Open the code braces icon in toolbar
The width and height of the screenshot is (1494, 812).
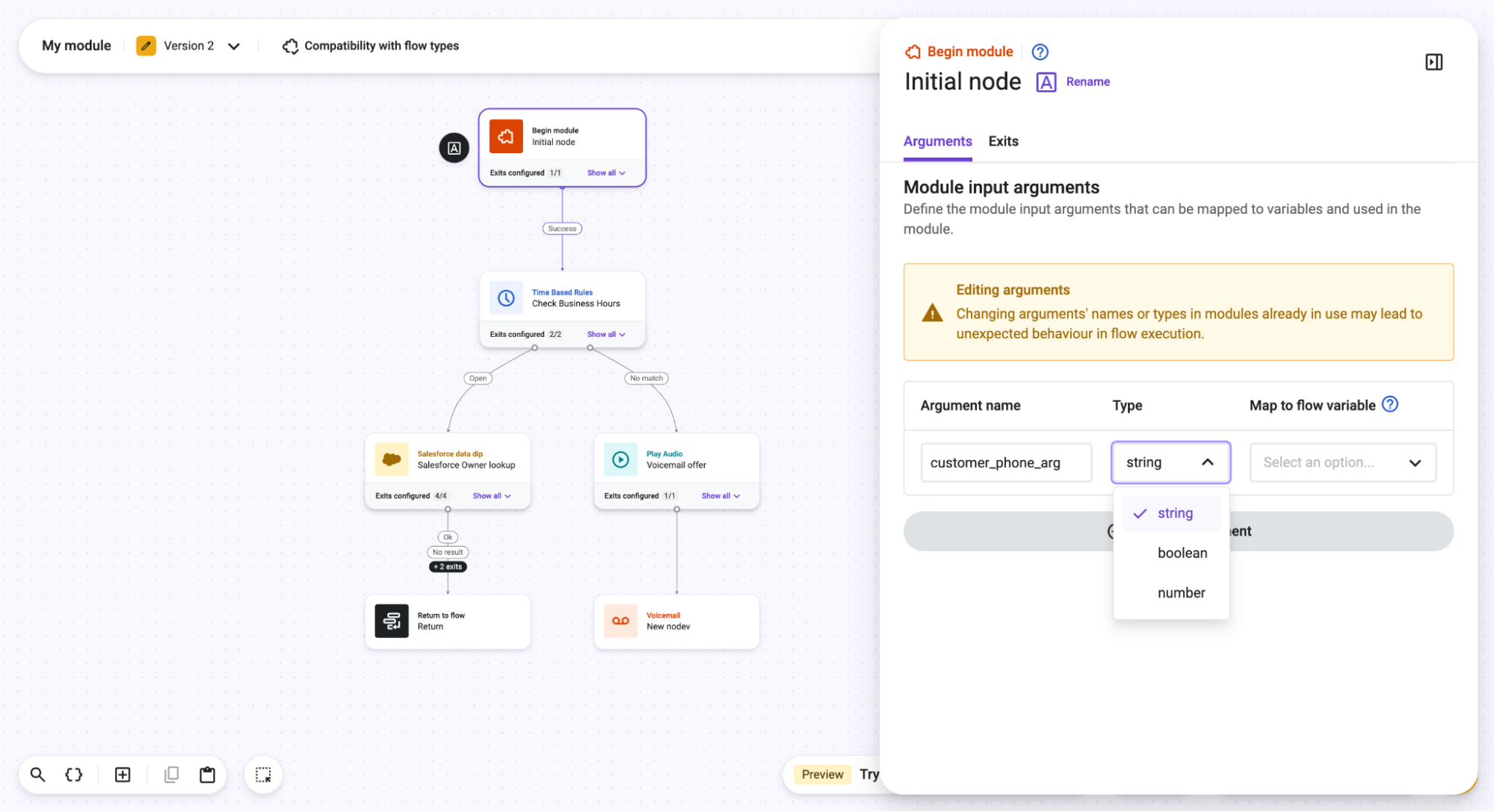[74, 775]
